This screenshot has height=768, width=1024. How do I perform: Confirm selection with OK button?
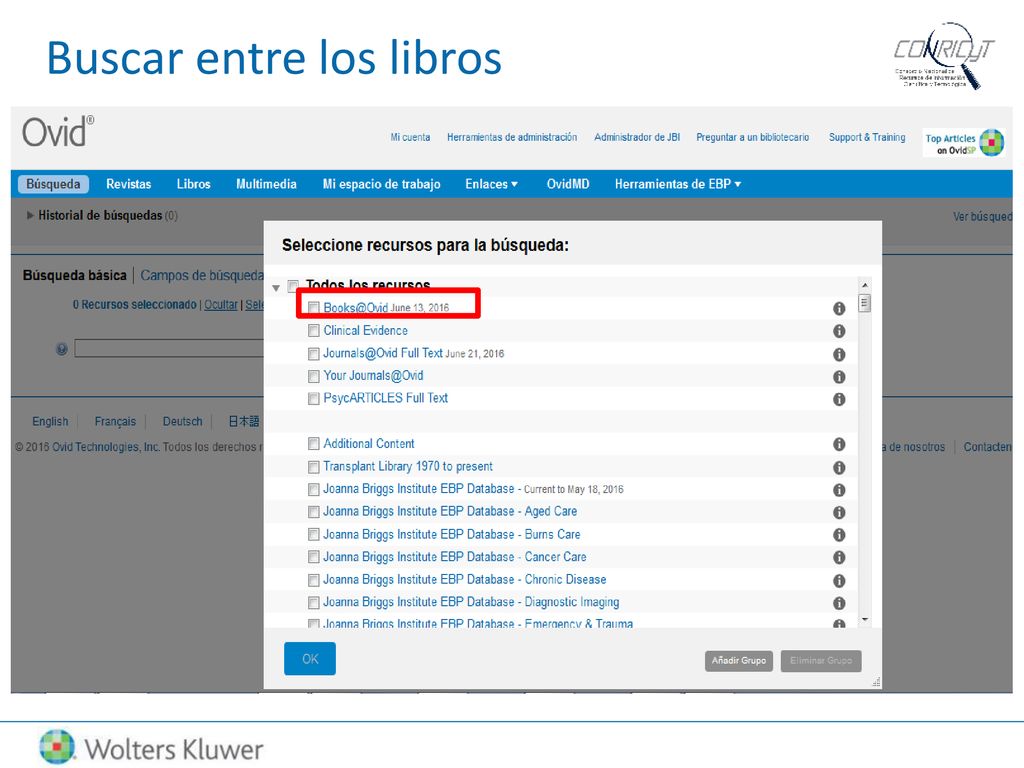310,658
